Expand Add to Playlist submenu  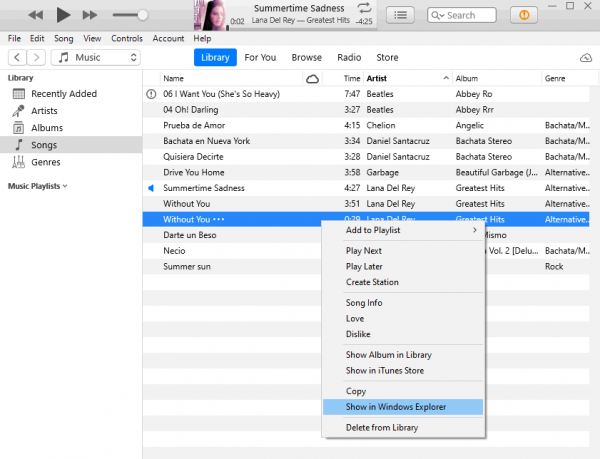[x=403, y=230]
